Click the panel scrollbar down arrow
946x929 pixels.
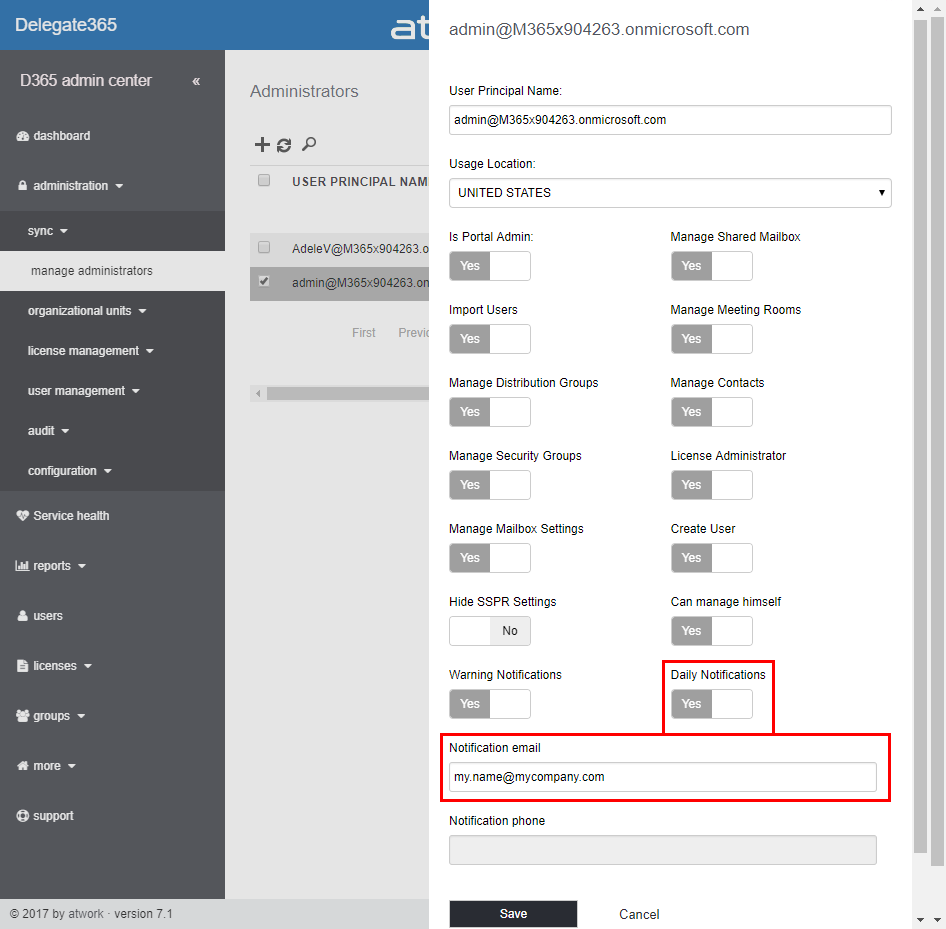coord(920,920)
